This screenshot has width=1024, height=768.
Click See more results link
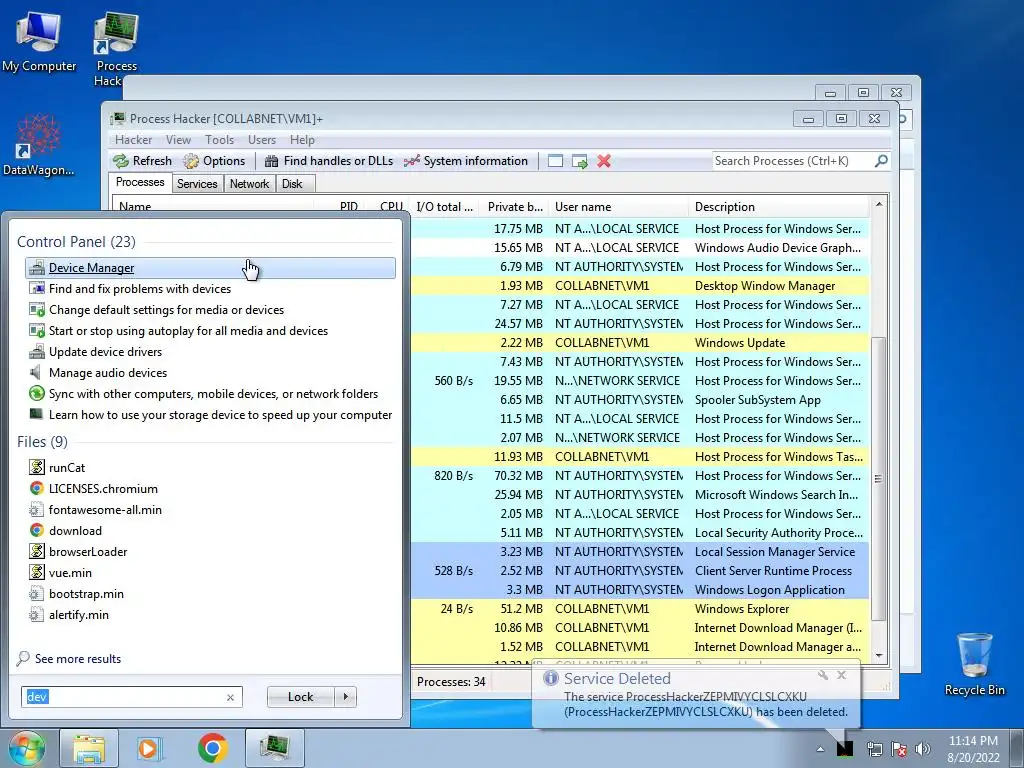click(78, 659)
